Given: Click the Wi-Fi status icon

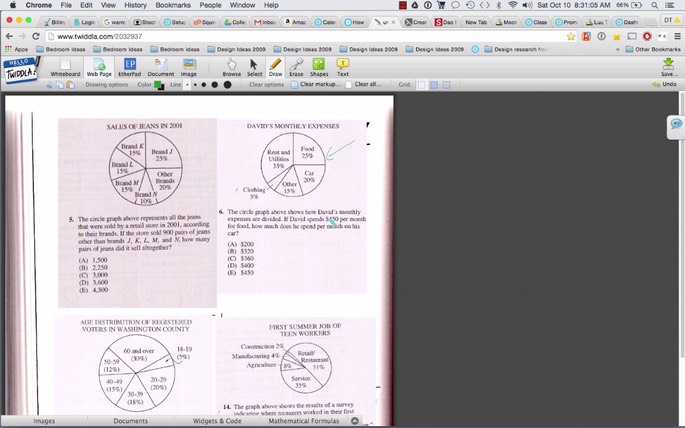Looking at the screenshot, I should point(512,5).
